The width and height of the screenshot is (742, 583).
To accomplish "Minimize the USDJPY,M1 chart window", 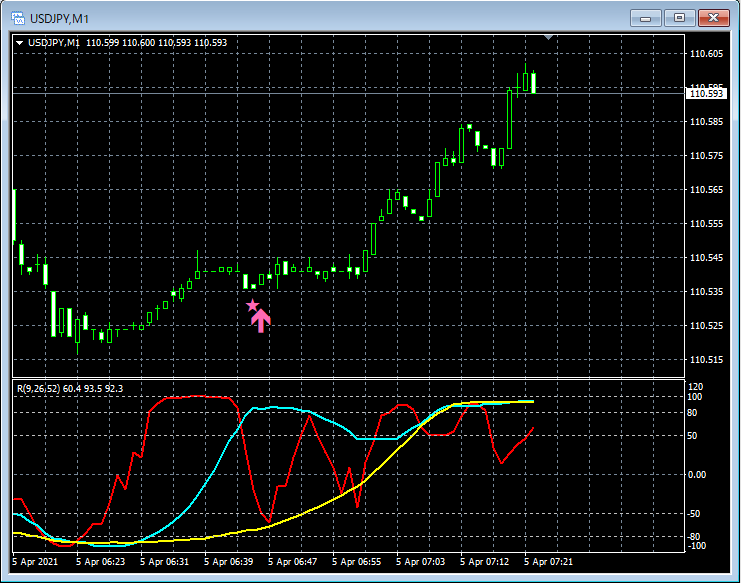I will point(645,18).
